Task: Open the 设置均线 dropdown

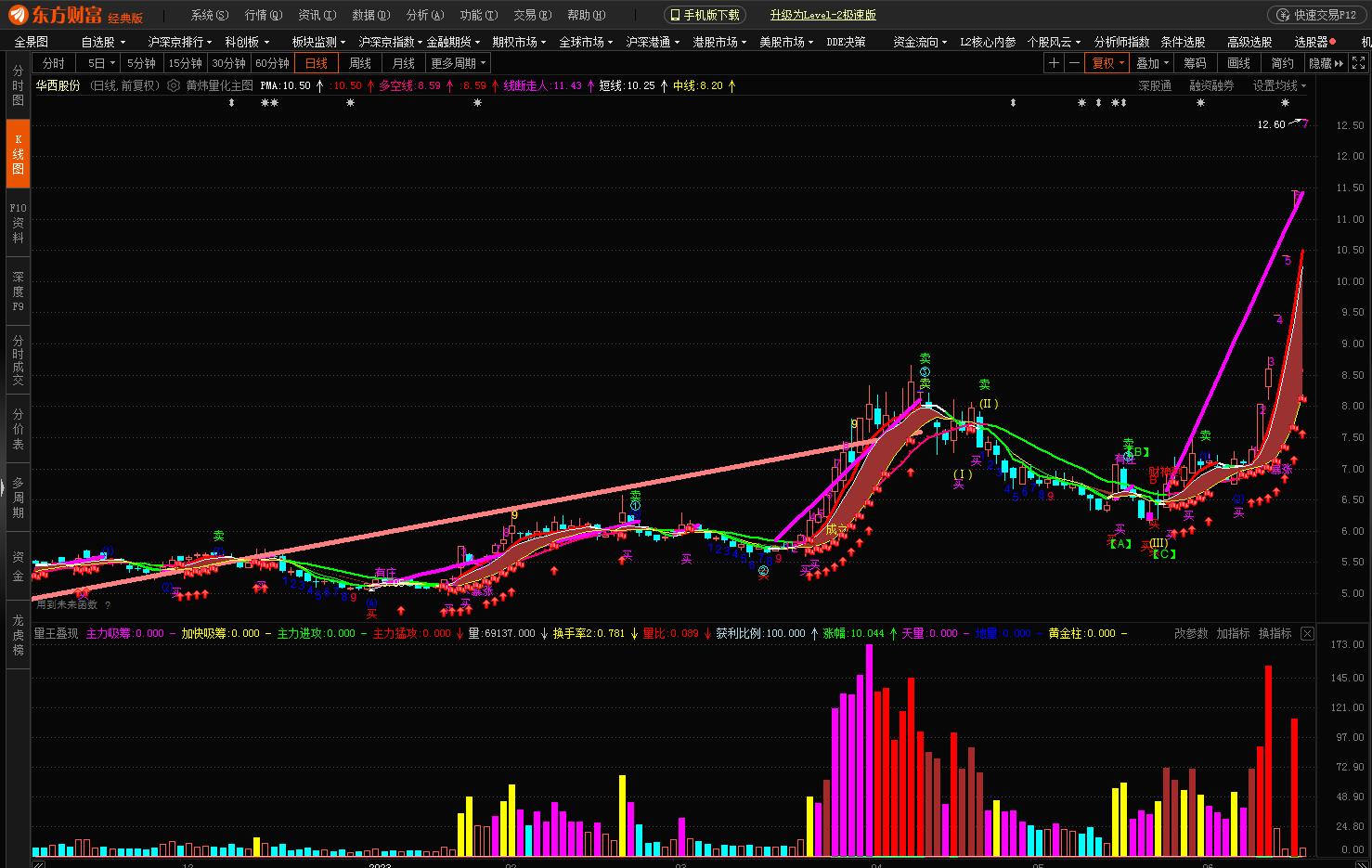Action: click(1279, 85)
